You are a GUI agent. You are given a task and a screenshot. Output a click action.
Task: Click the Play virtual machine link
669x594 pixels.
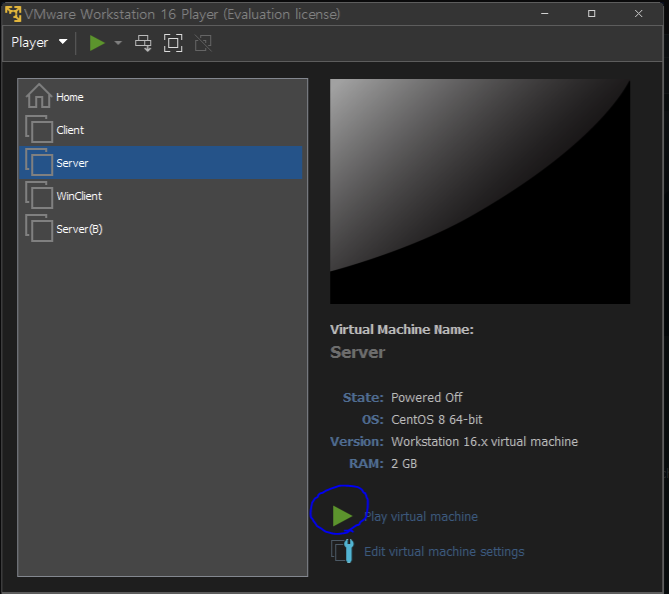(421, 516)
